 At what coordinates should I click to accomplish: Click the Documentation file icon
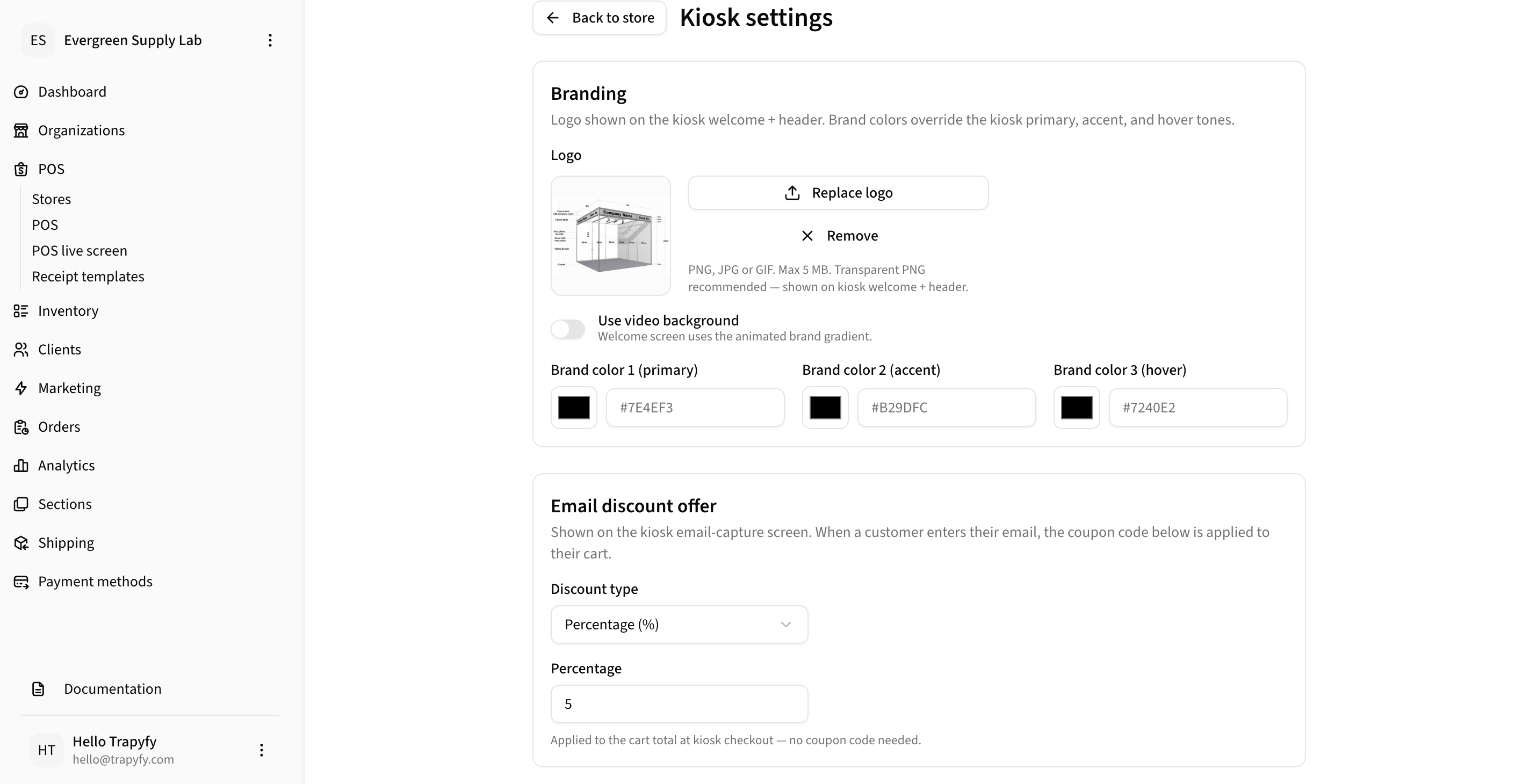[38, 689]
